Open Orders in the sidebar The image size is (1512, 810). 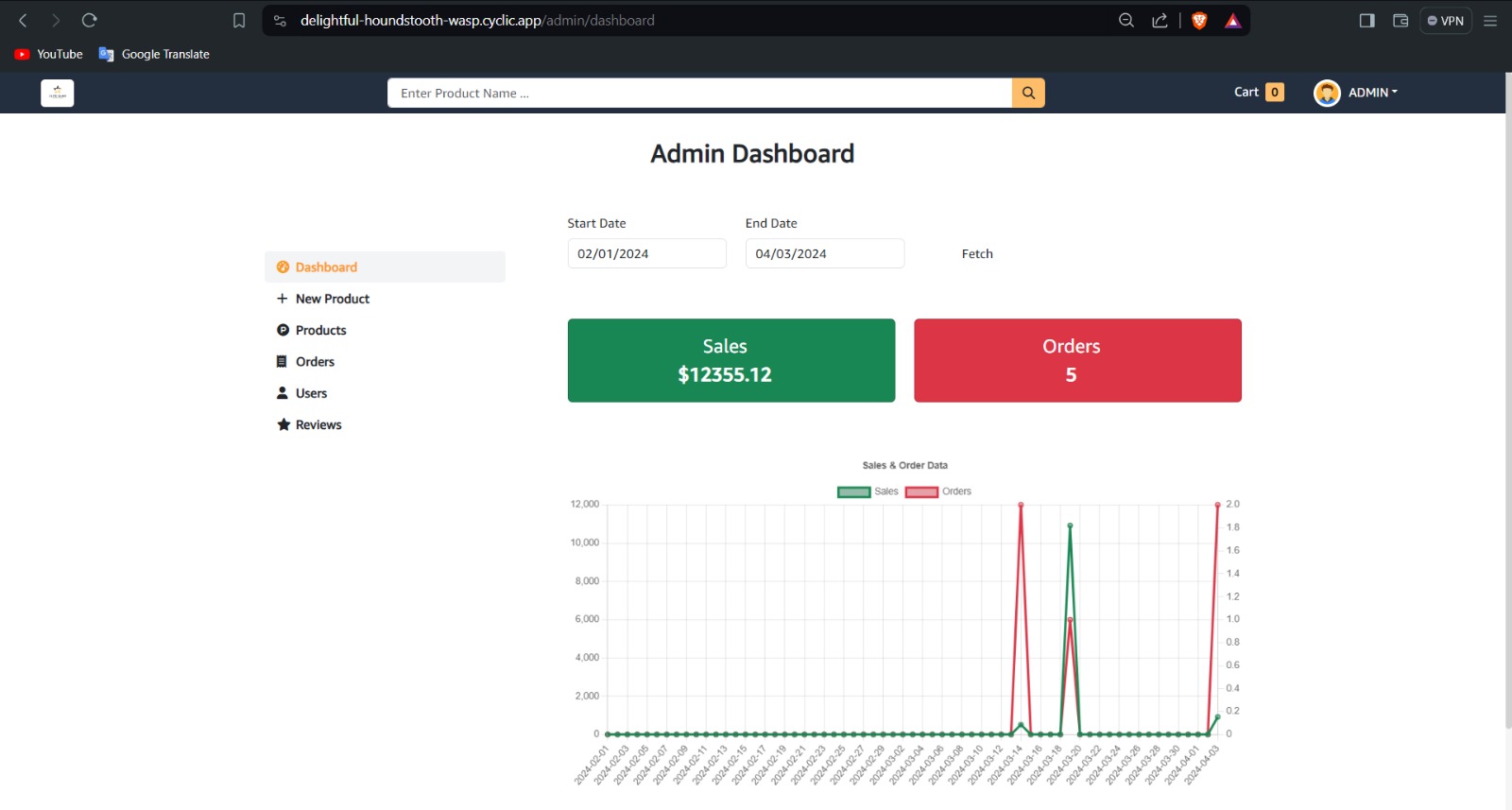(x=385, y=361)
